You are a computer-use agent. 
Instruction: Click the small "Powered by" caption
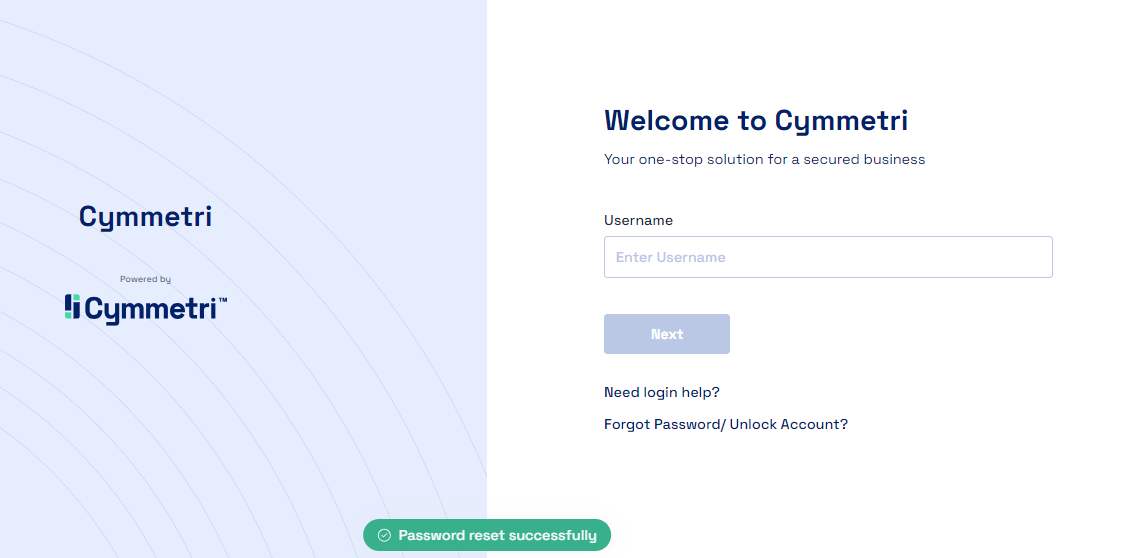(x=145, y=279)
